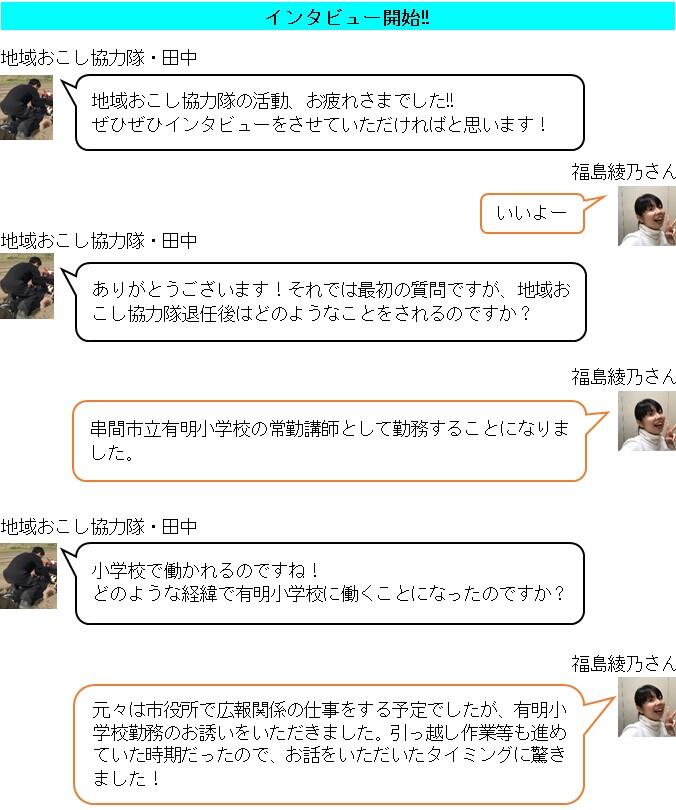Screen dimensions: 676x810
Task: Click Fukushima's avatar beside 元々は市役所 bubble
Action: click(x=647, y=707)
